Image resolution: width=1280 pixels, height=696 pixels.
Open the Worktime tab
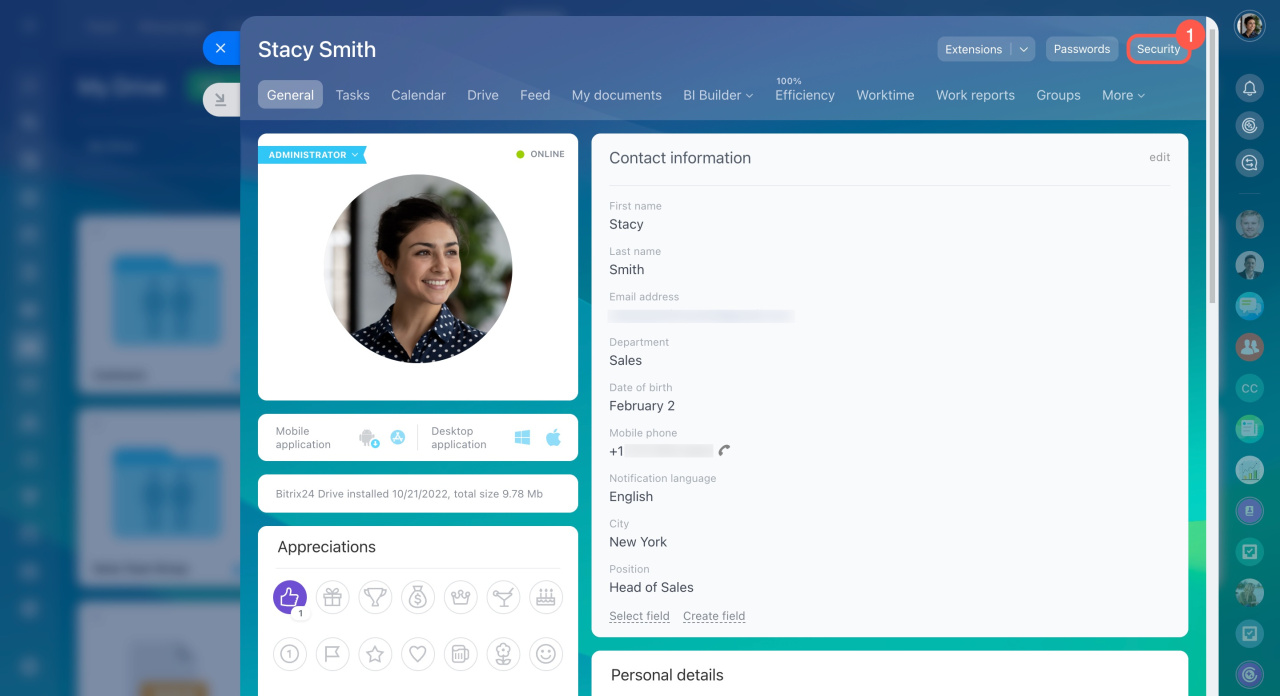[885, 95]
